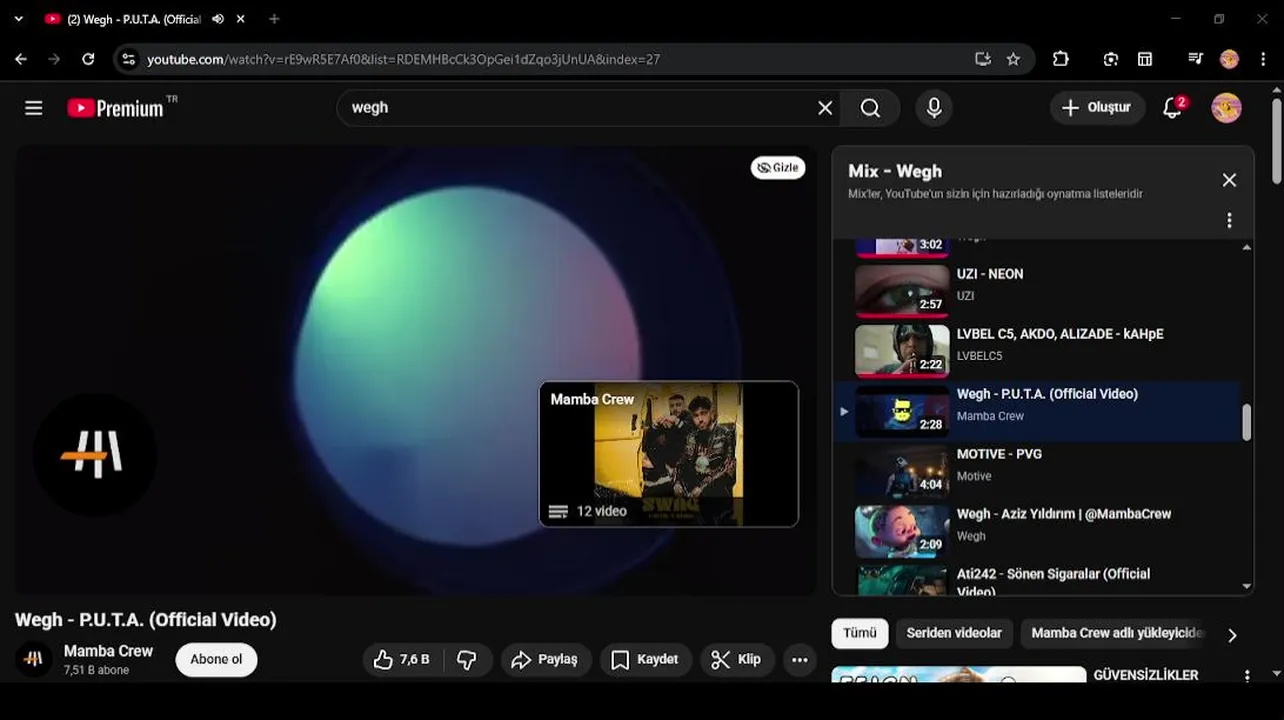Open the notifications bell

pyautogui.click(x=1174, y=107)
